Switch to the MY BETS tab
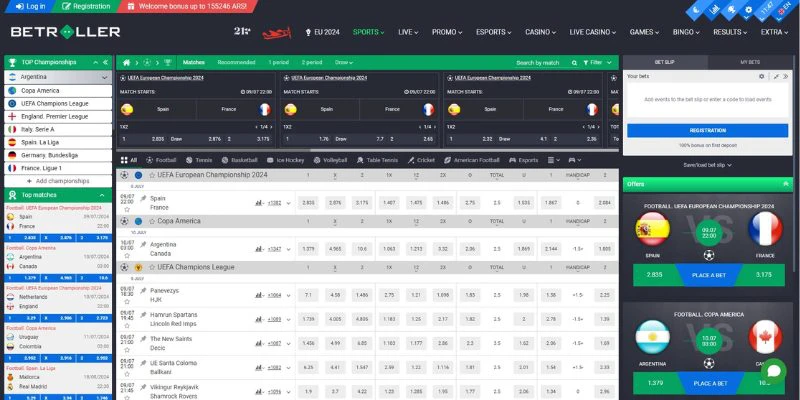The height and width of the screenshot is (400, 800). (750, 62)
